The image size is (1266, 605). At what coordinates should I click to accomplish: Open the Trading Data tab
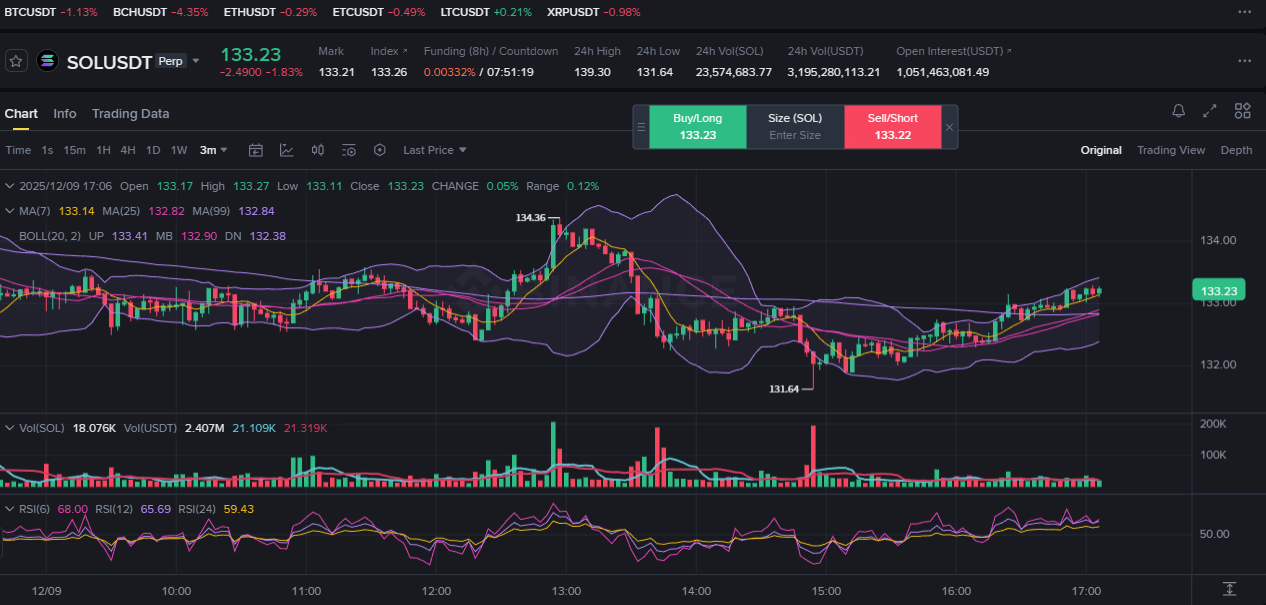[x=130, y=113]
